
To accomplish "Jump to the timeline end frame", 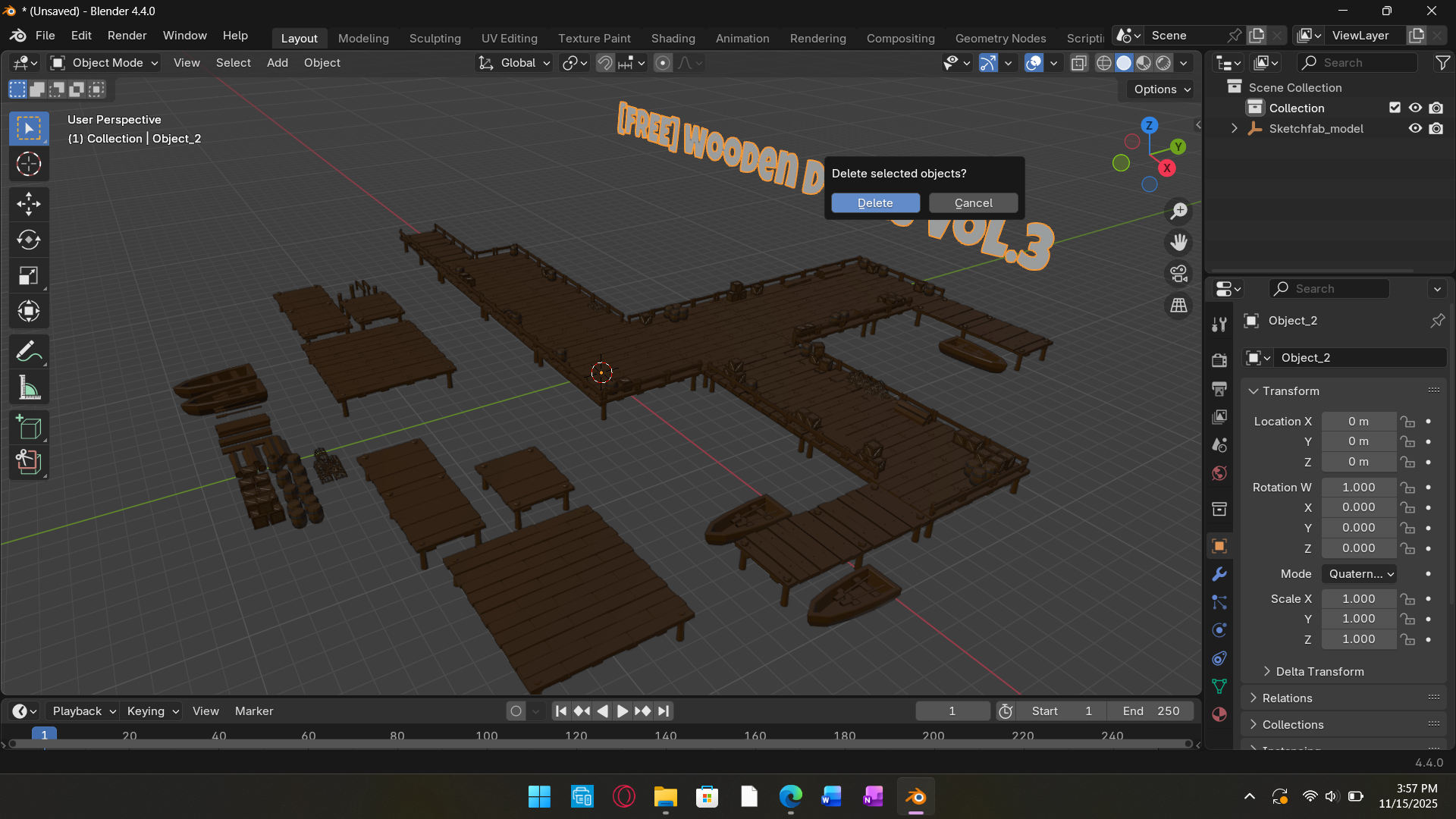I will [x=664, y=711].
